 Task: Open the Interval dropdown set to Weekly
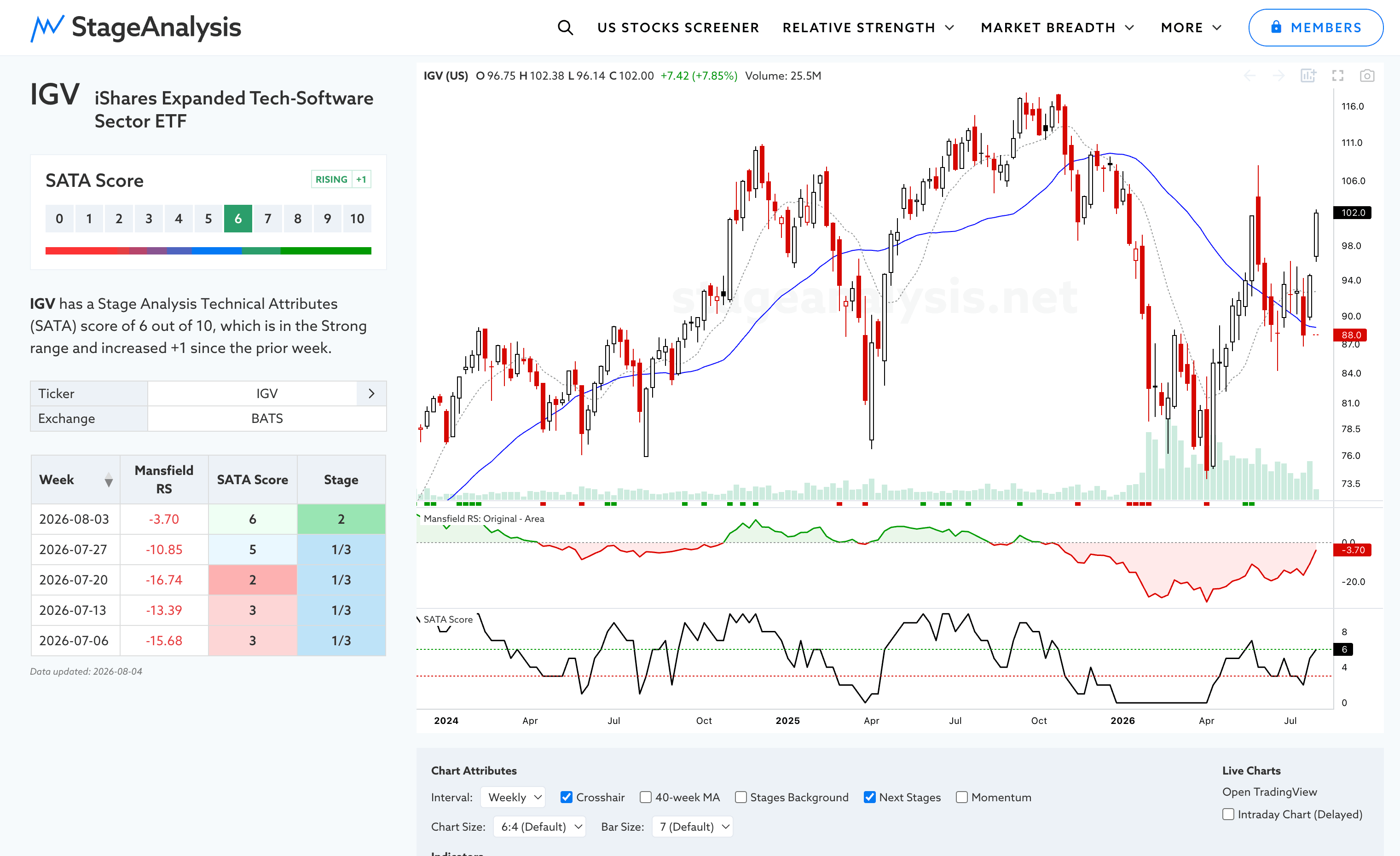513,797
